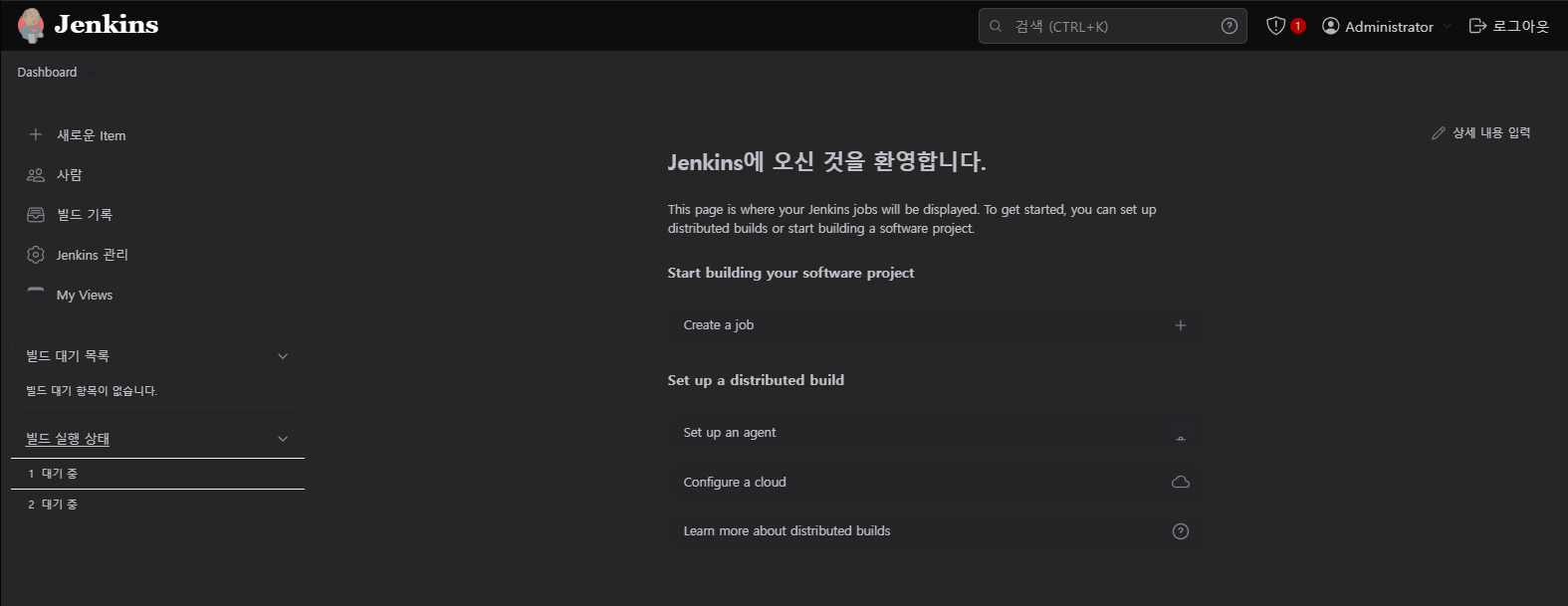Screen dimensions: 1568x606
Task: Click Create a job
Action: [x=934, y=325]
